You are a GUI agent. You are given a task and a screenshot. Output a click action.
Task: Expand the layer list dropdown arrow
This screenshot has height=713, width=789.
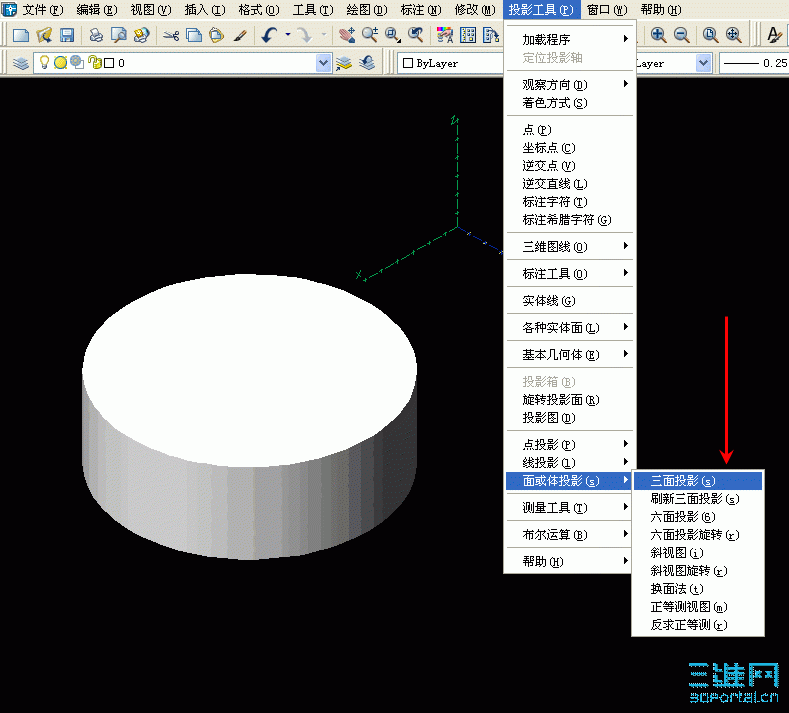[324, 63]
